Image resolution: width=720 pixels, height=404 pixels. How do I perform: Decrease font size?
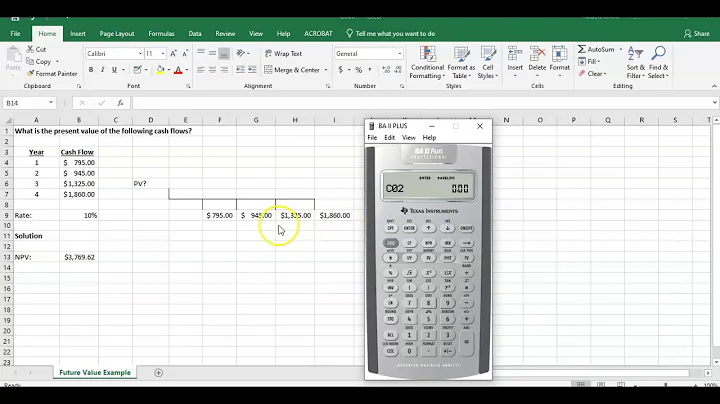click(185, 54)
